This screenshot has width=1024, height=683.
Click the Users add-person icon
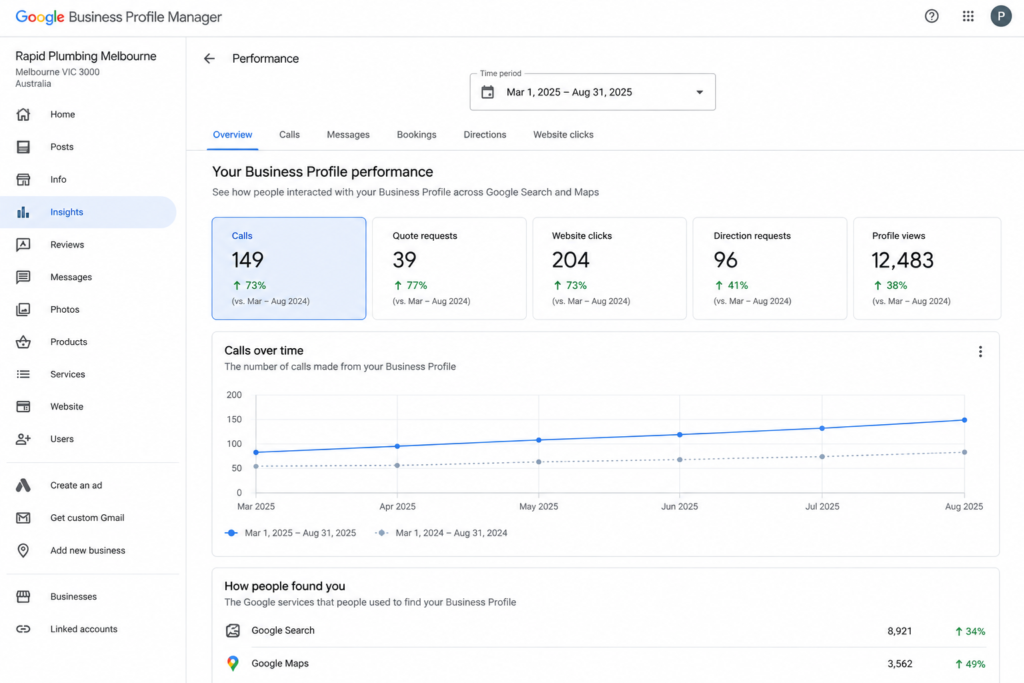tap(23, 439)
